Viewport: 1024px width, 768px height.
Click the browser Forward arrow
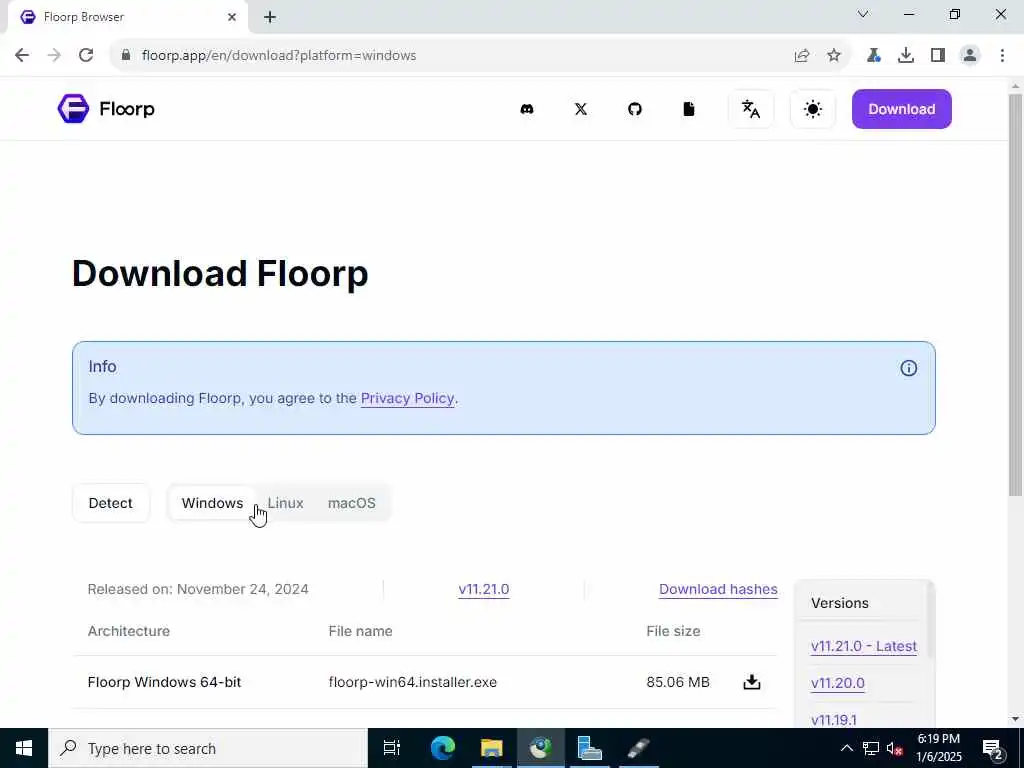[54, 55]
